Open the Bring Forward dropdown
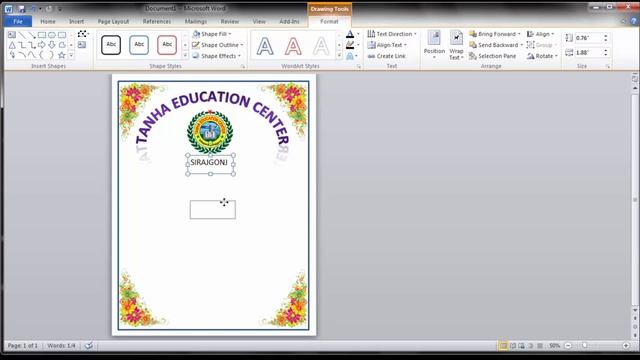The image size is (640, 360). click(495, 34)
